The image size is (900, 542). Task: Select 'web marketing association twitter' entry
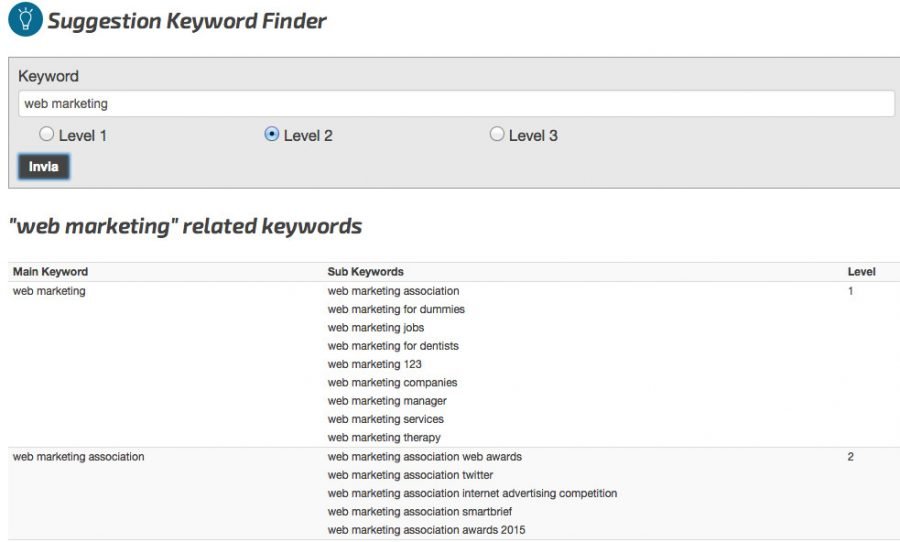(x=410, y=475)
